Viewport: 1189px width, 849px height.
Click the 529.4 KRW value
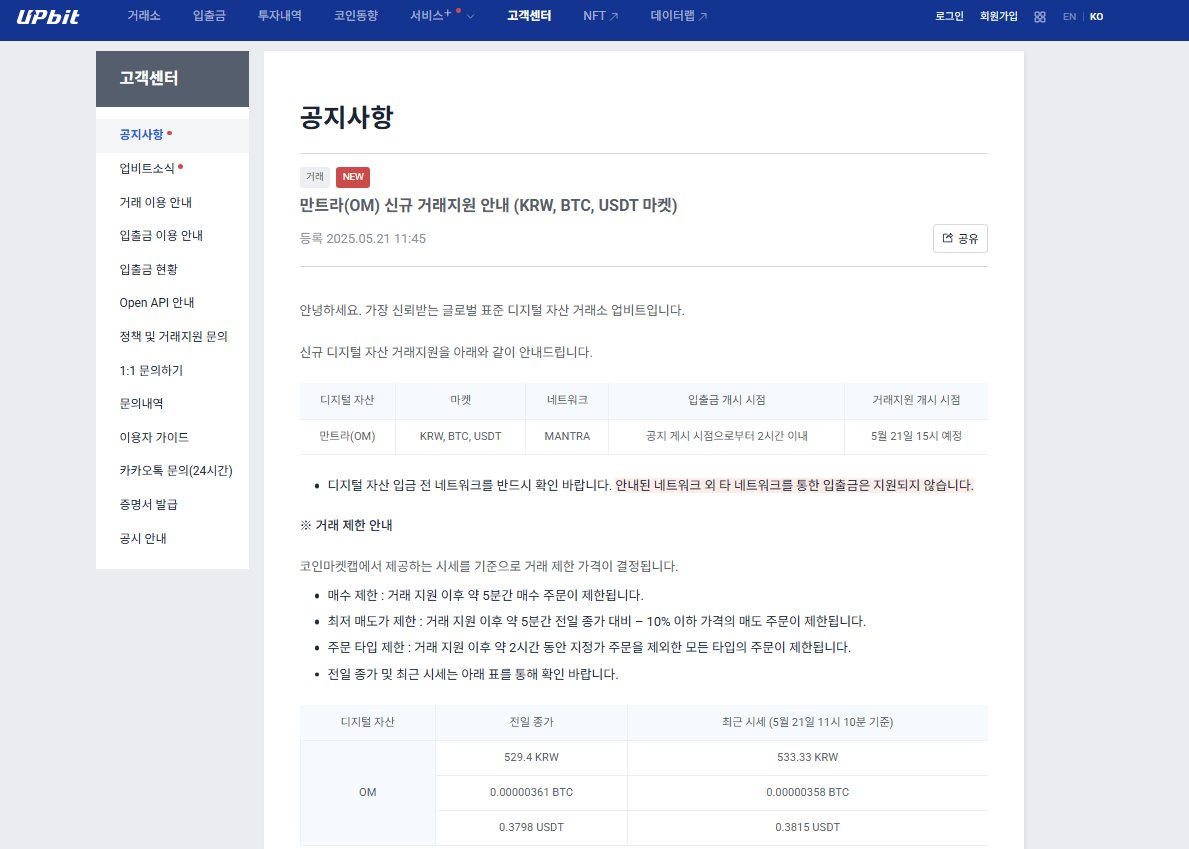[532, 757]
